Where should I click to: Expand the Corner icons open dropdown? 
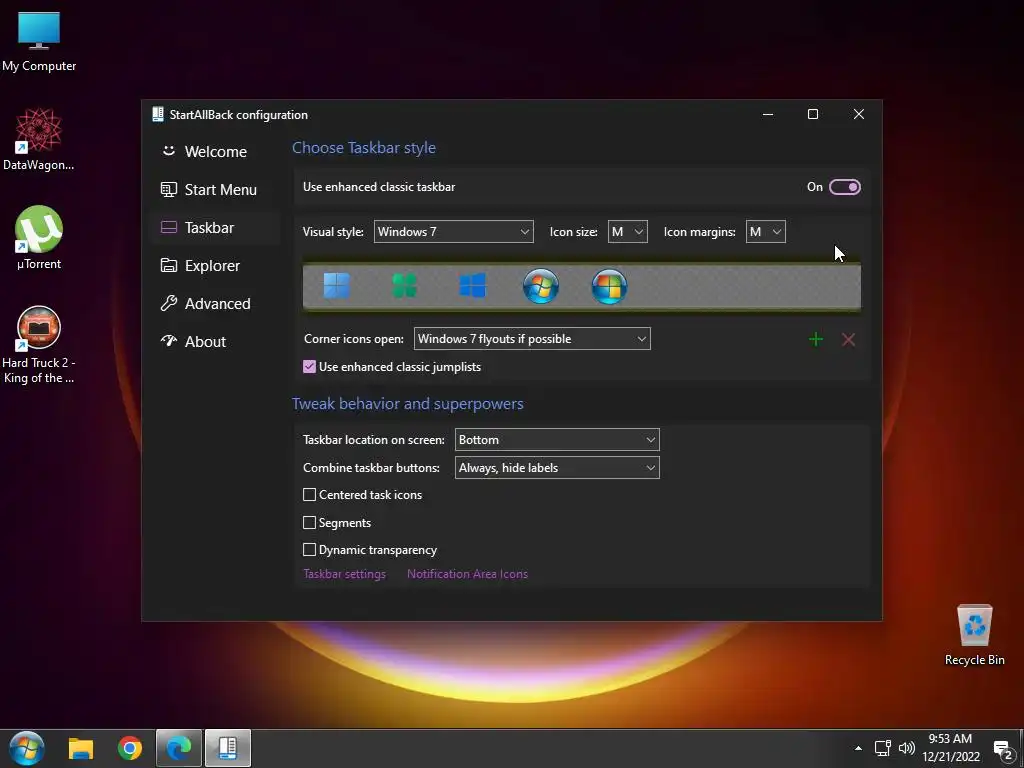click(x=532, y=338)
